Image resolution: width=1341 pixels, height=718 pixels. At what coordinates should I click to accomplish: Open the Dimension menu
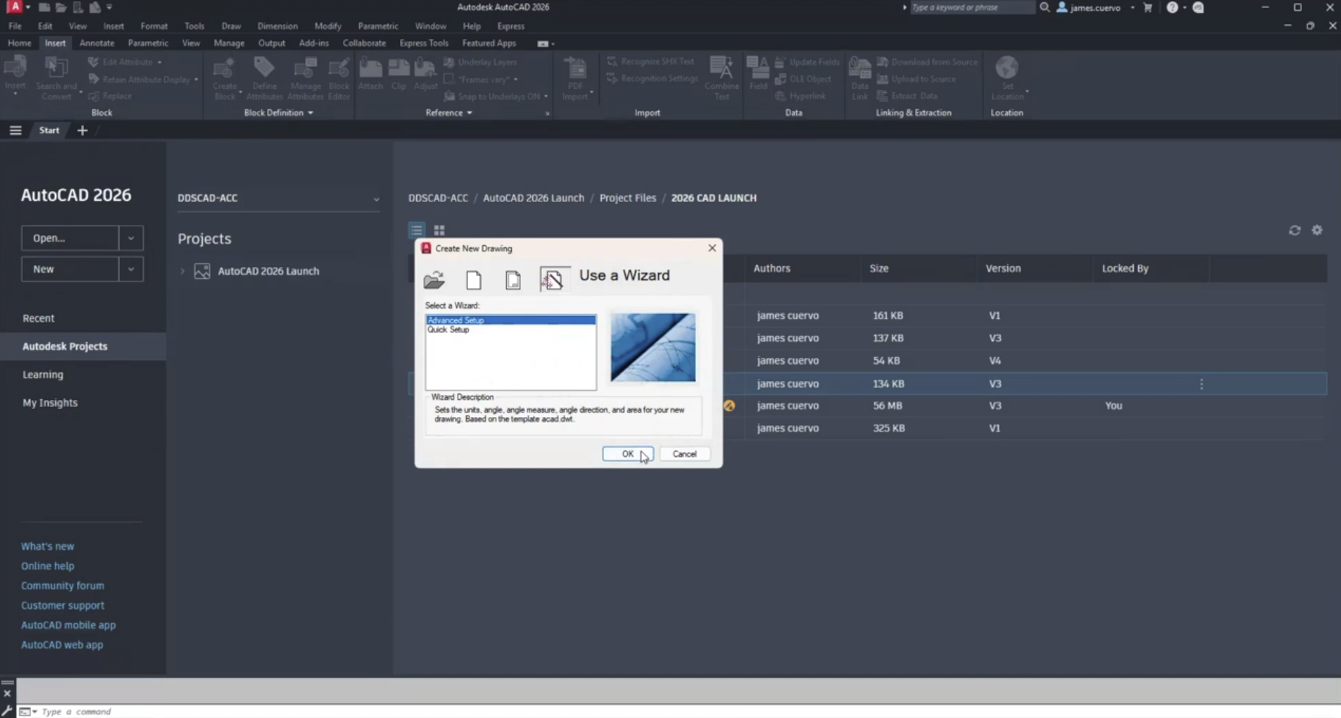[277, 26]
